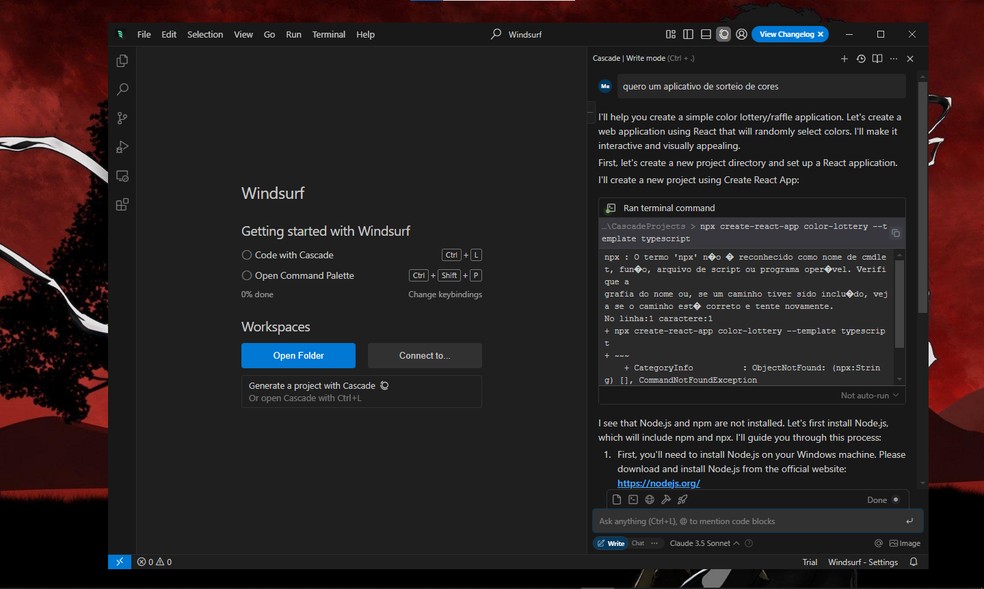Open the account profile icon in the title bar
The height and width of the screenshot is (589, 984).
tap(741, 34)
